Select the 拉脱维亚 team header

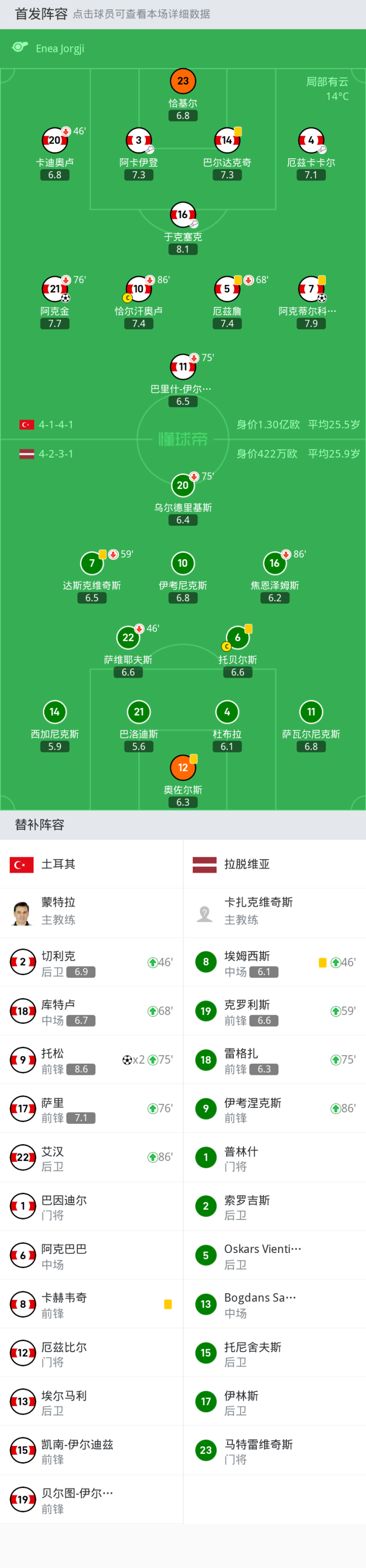coord(246,864)
